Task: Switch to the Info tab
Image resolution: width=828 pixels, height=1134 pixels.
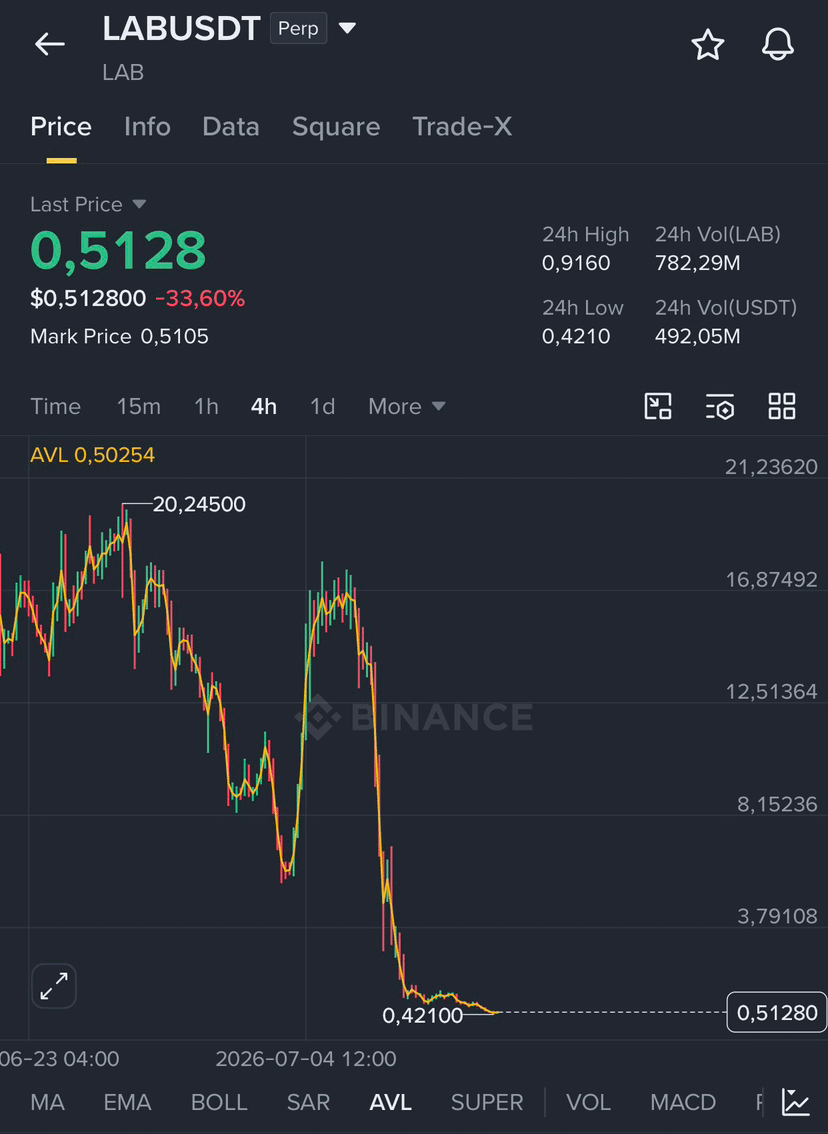Action: click(x=147, y=127)
